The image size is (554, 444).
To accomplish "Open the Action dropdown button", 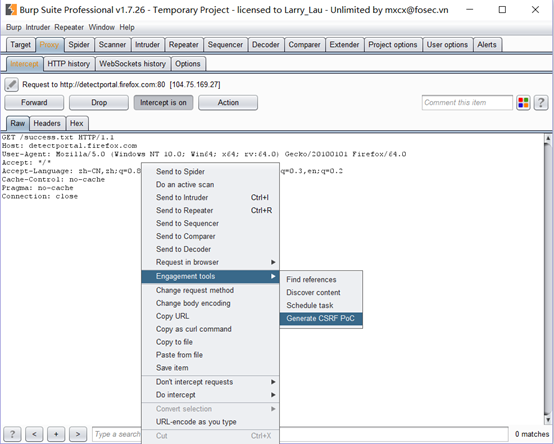I will 228,102.
